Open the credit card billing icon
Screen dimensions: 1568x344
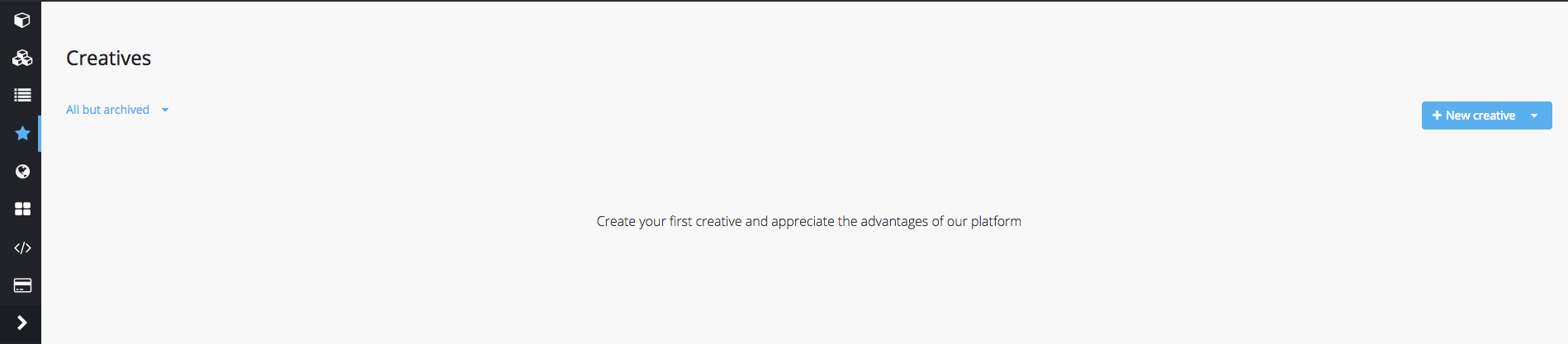click(22, 285)
